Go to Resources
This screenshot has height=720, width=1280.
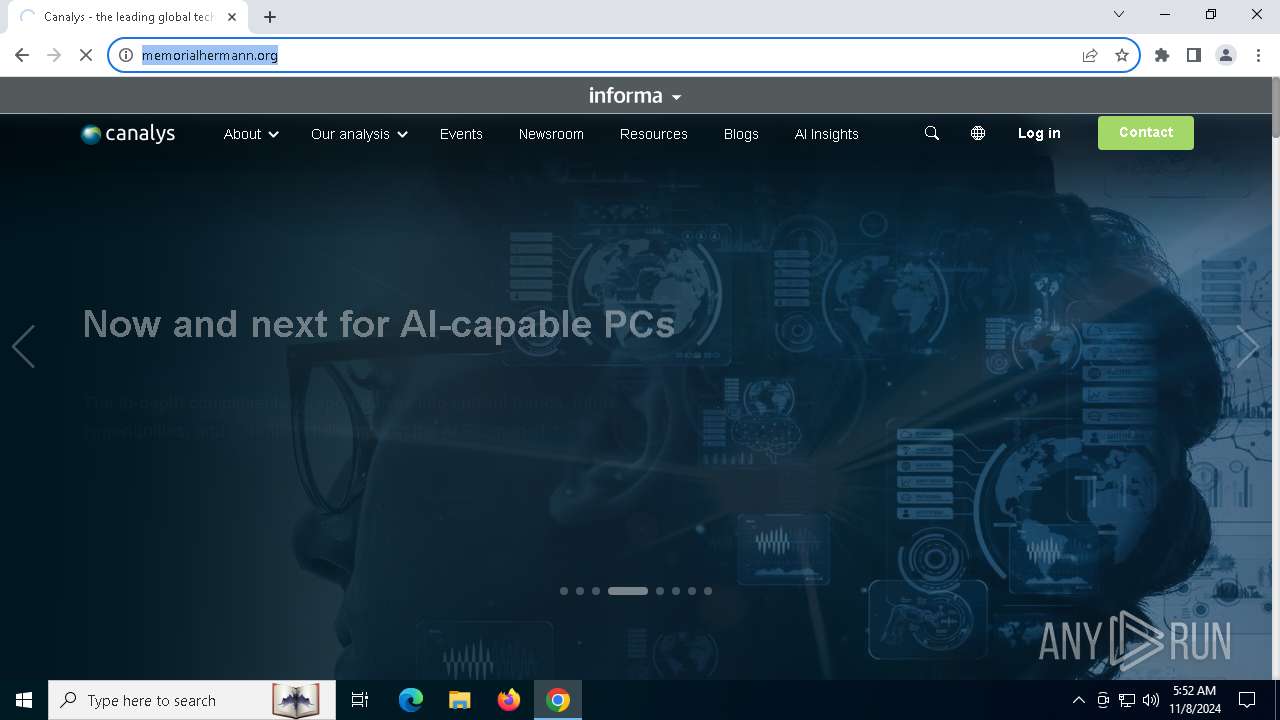(x=654, y=134)
